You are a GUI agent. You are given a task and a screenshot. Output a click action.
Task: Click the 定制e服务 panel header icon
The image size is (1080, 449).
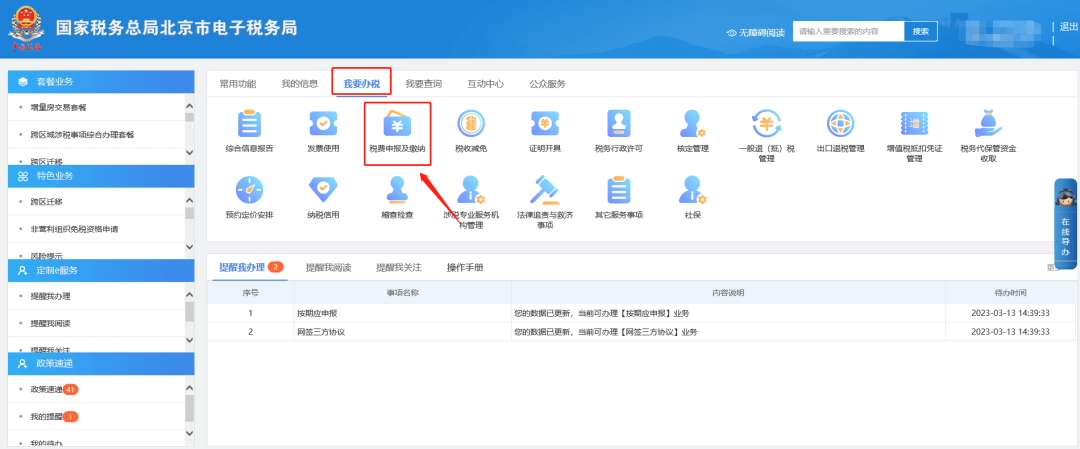tap(23, 270)
